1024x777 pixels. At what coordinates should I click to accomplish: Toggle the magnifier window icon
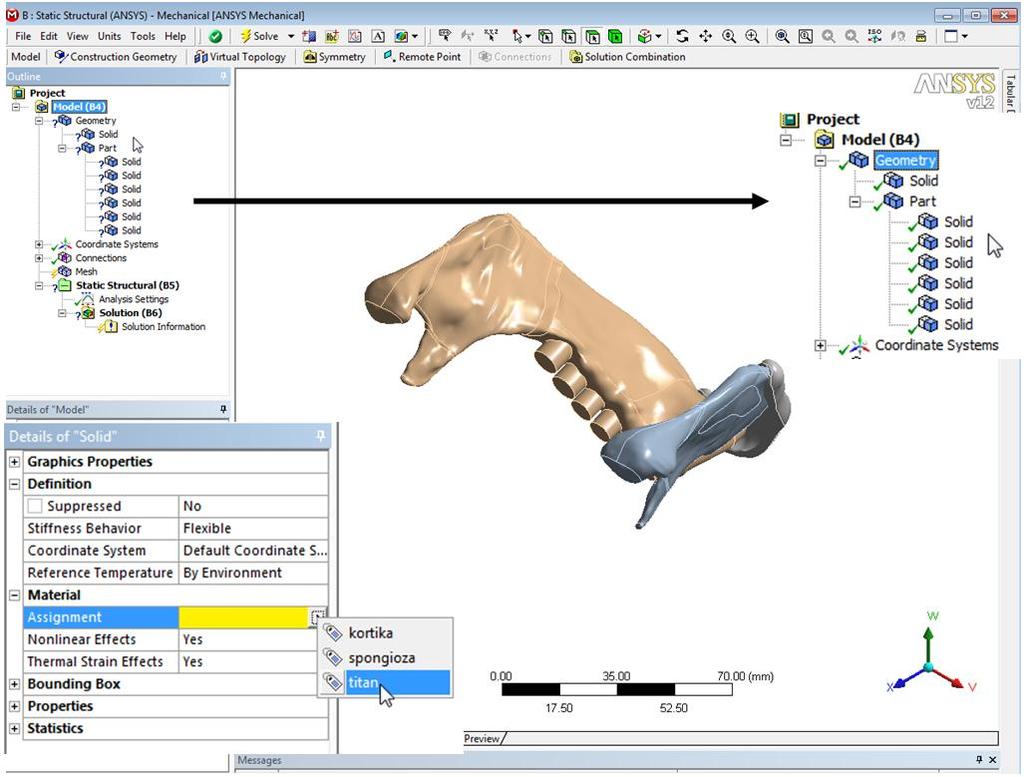pyautogui.click(x=805, y=37)
